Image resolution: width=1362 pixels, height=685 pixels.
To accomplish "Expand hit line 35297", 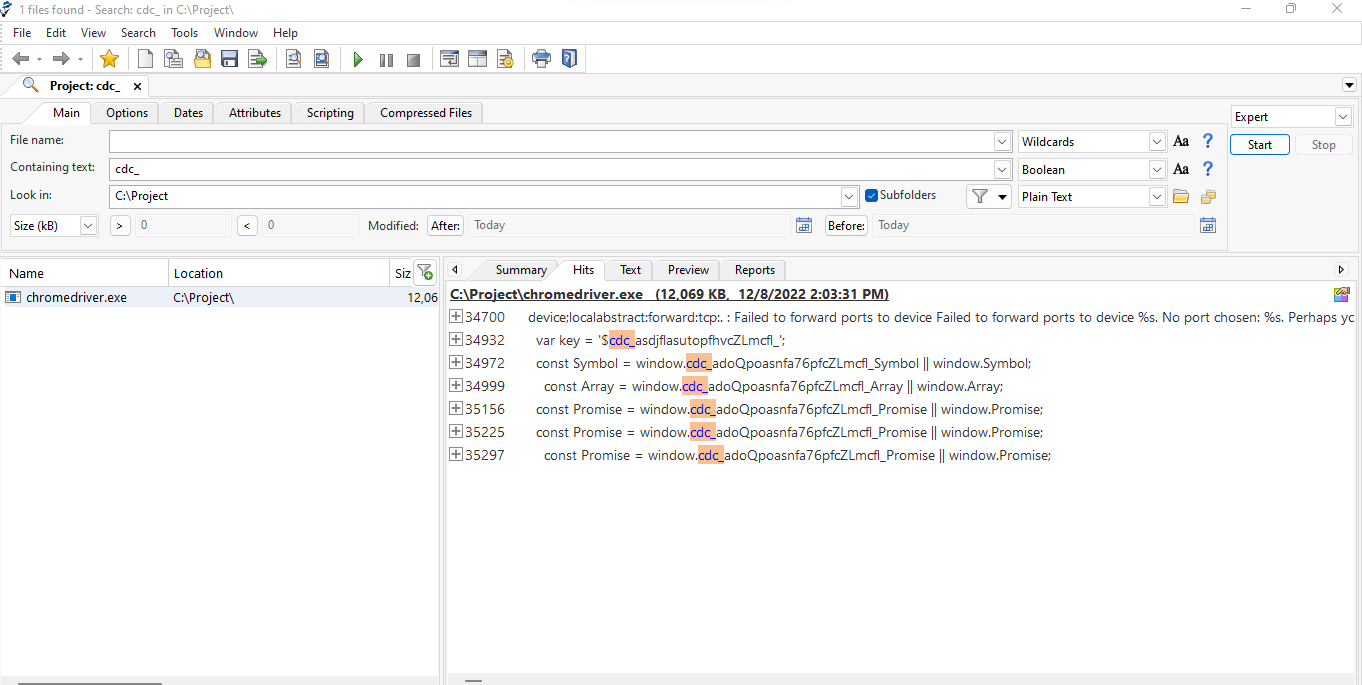I will 456,455.
